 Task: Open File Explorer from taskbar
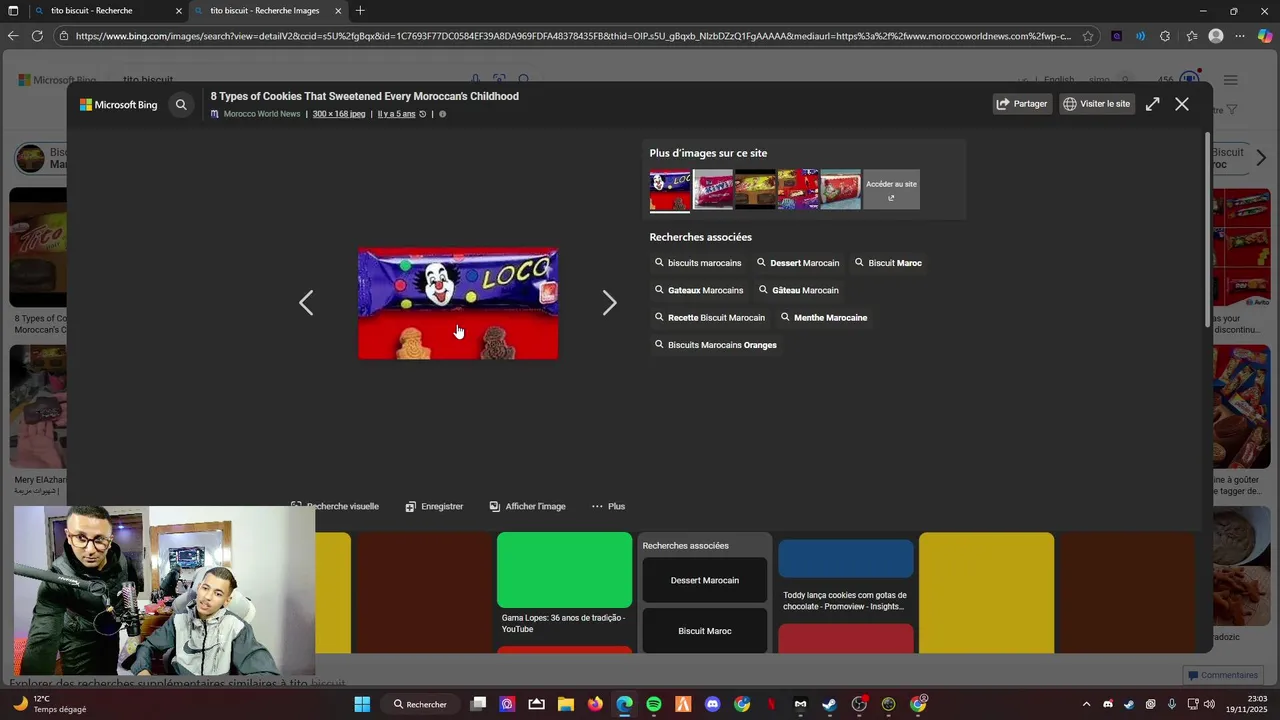[x=566, y=704]
